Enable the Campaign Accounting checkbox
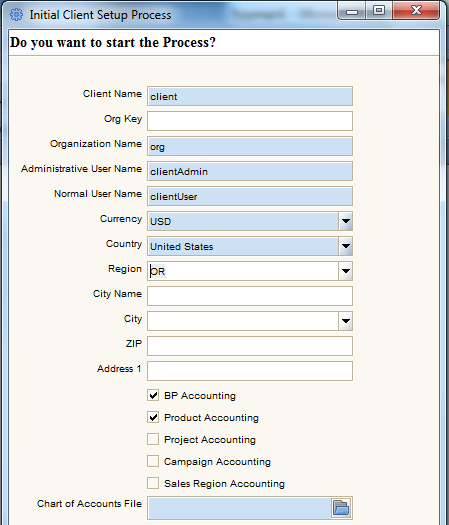Image resolution: width=449 pixels, height=525 pixels. tap(153, 461)
